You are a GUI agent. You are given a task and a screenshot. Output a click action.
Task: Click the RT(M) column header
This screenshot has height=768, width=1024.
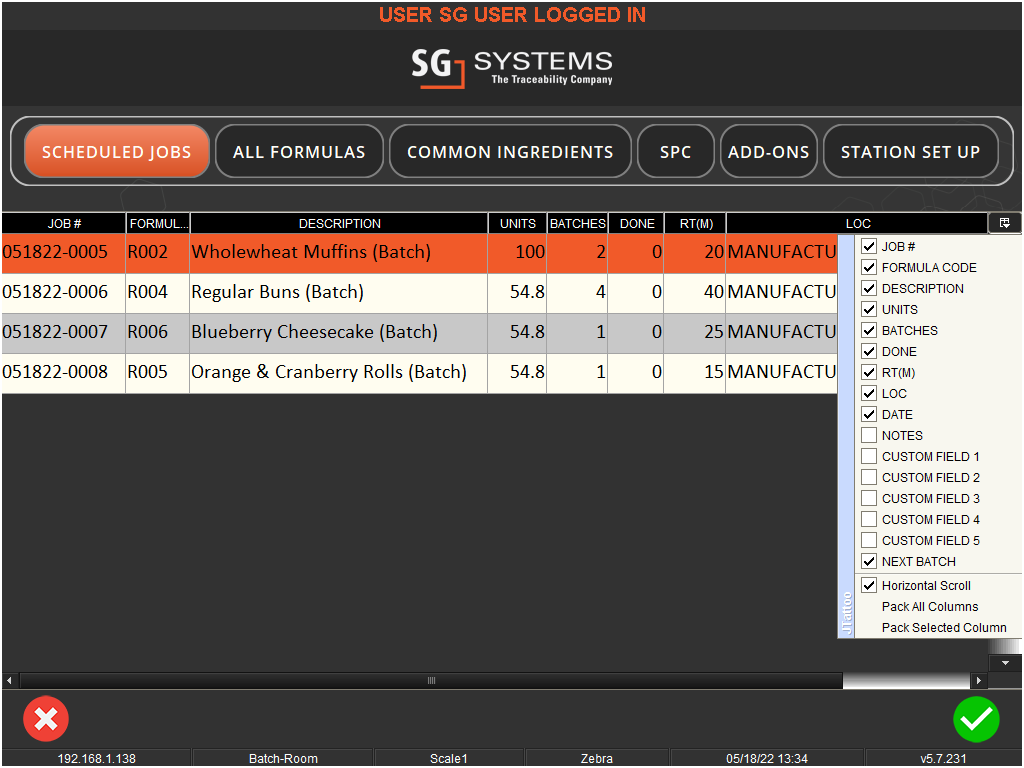coord(696,223)
